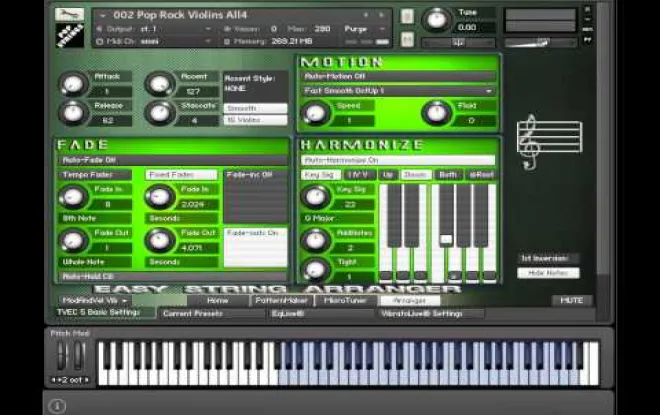The width and height of the screenshot is (660, 415).
Task: Open the Current Presets tab
Action: click(x=212, y=314)
